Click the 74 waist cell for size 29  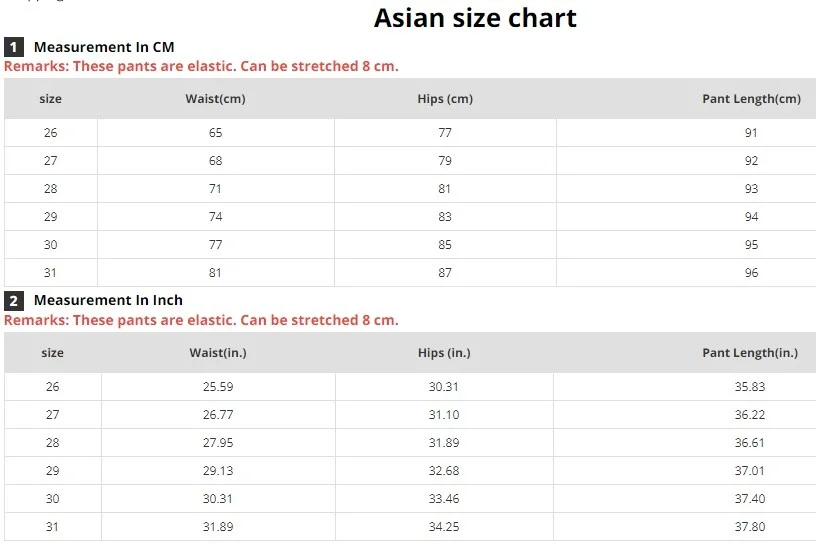click(x=216, y=217)
